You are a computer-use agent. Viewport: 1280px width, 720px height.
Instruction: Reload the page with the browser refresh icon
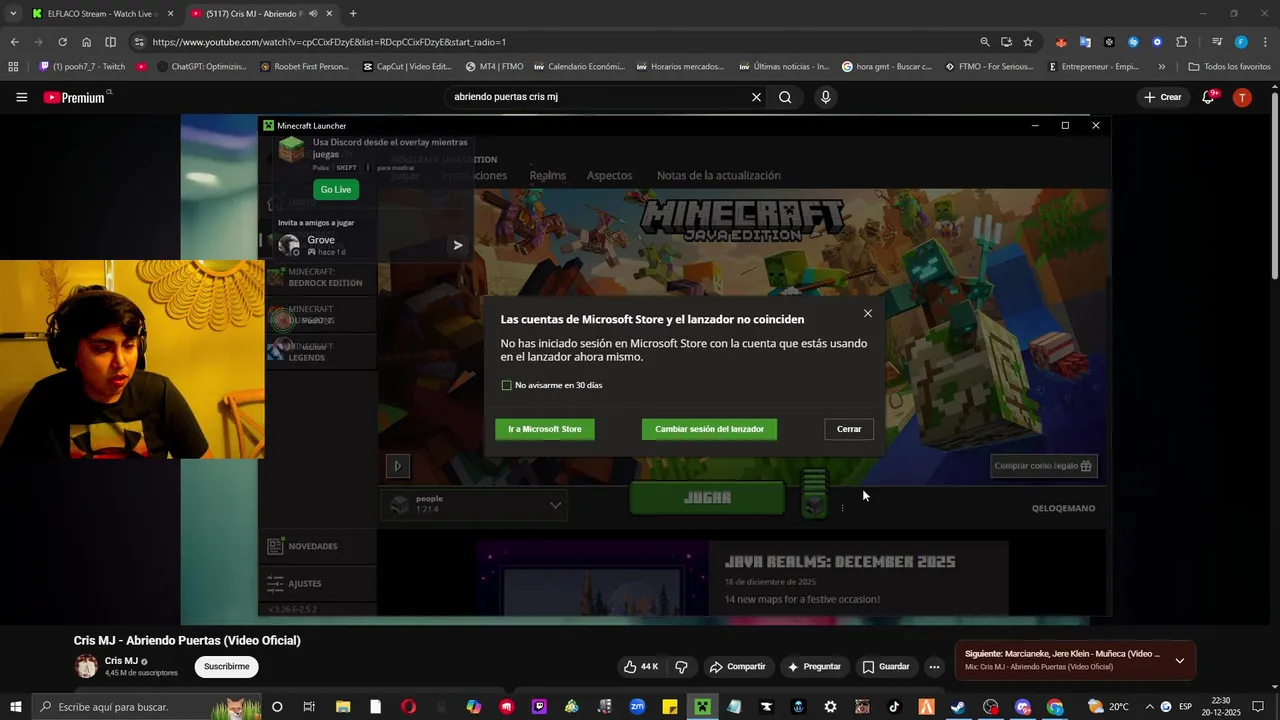[x=62, y=42]
